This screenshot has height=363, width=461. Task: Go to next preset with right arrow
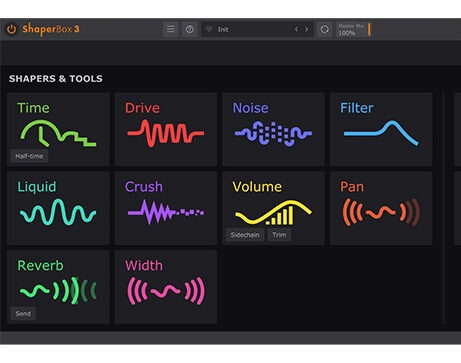tap(307, 29)
